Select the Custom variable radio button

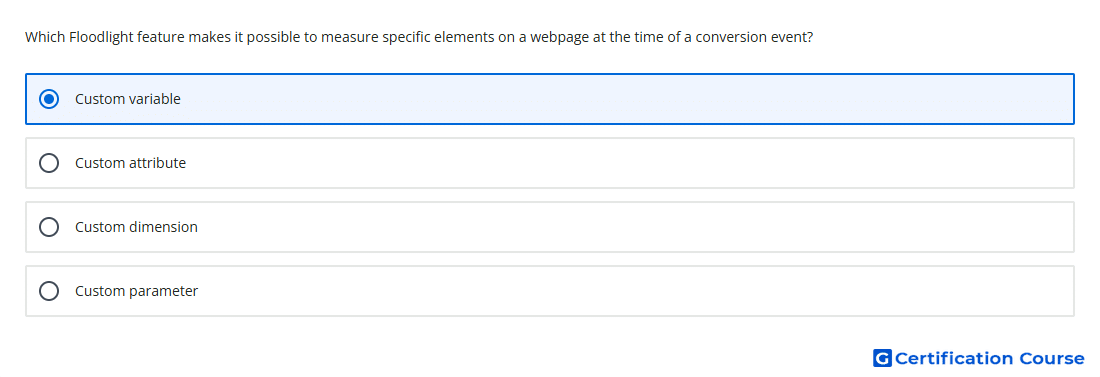click(49, 99)
